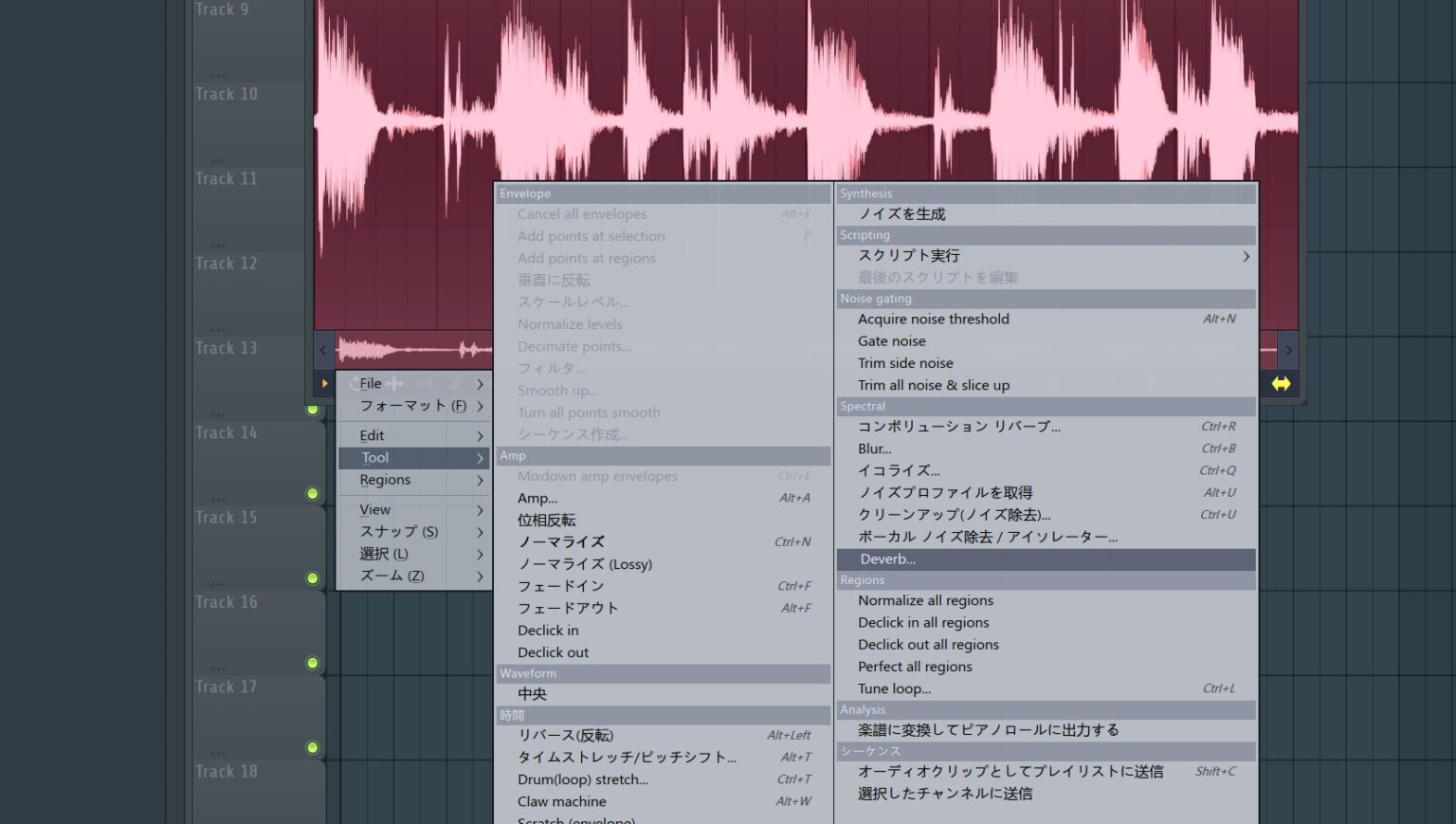
Task: Select Deverb from the Spectral section
Action: coord(886,558)
